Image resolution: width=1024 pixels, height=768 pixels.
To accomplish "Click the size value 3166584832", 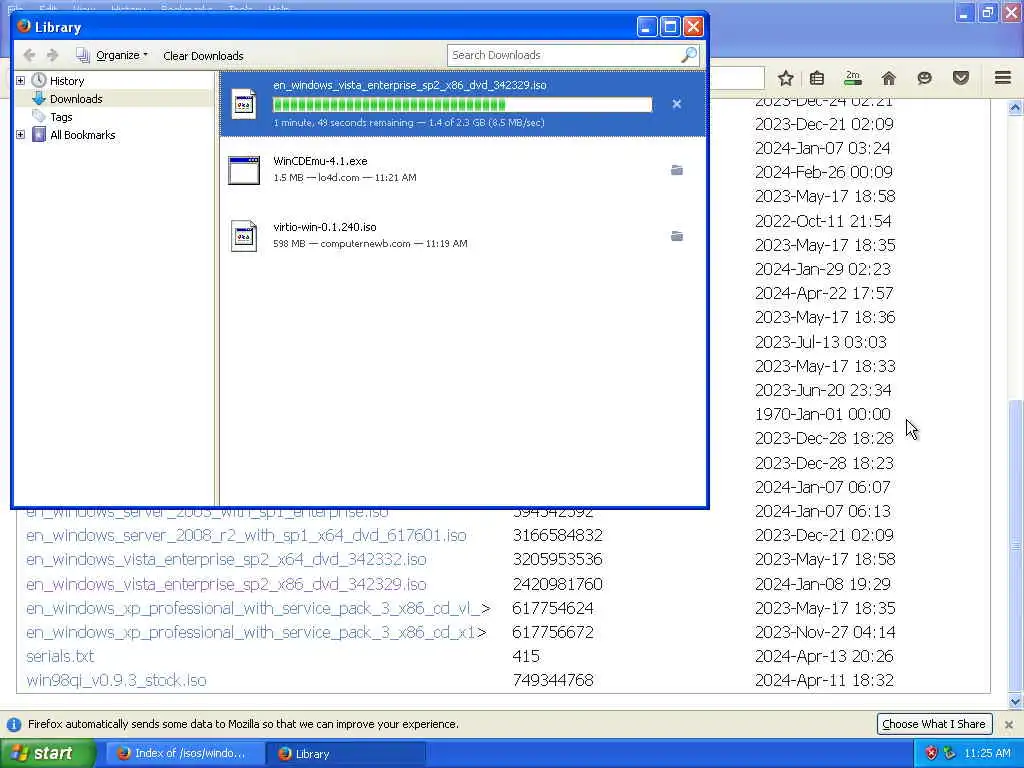I will [557, 536].
